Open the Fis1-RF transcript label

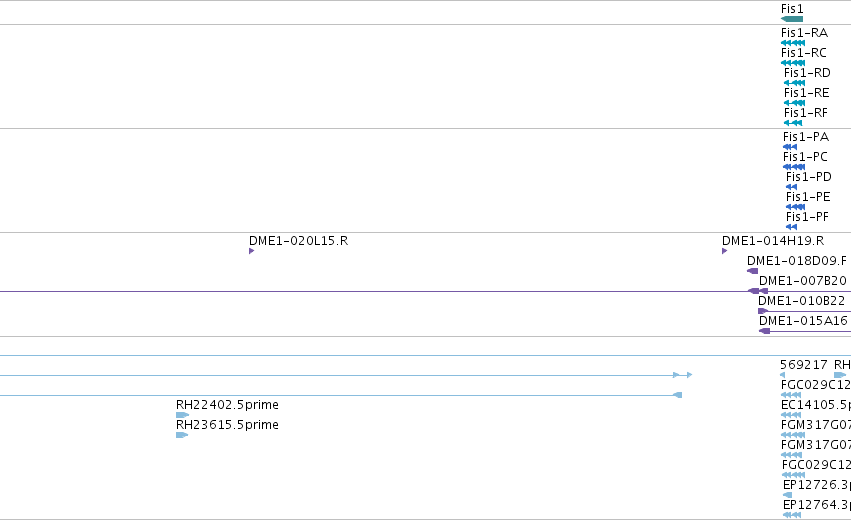pyautogui.click(x=806, y=113)
